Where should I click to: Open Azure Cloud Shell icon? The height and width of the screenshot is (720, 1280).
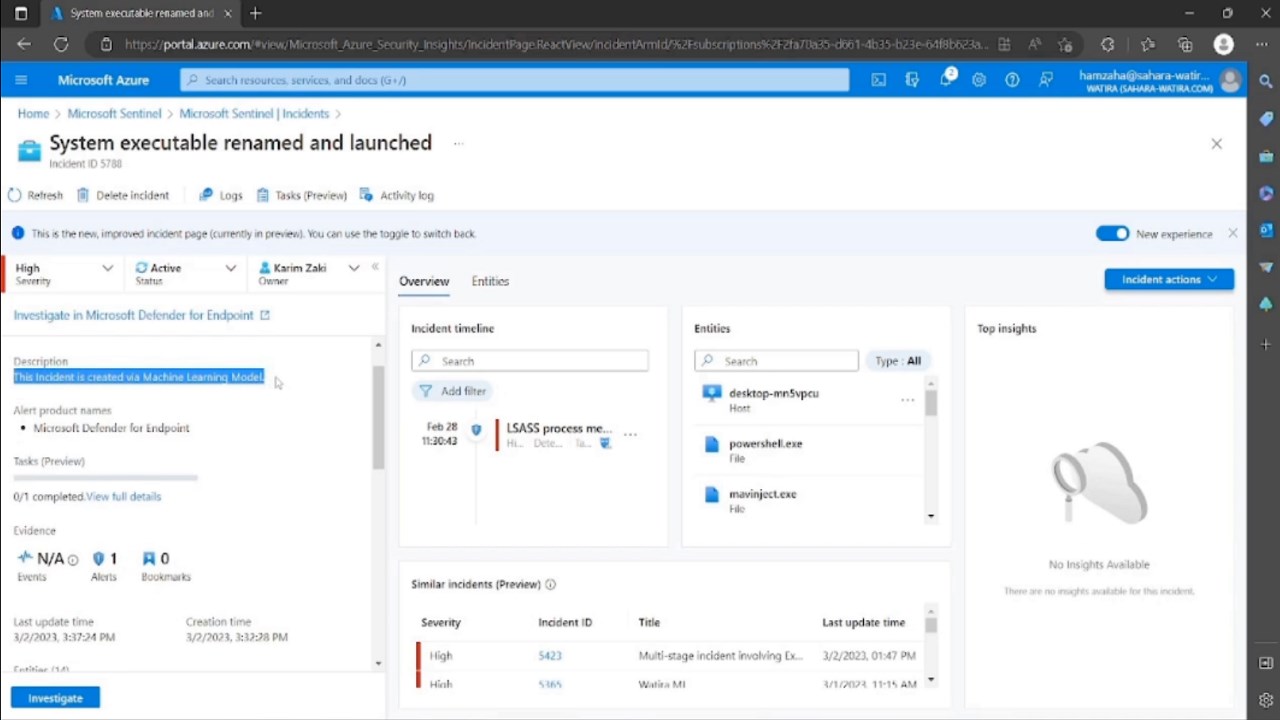[878, 80]
